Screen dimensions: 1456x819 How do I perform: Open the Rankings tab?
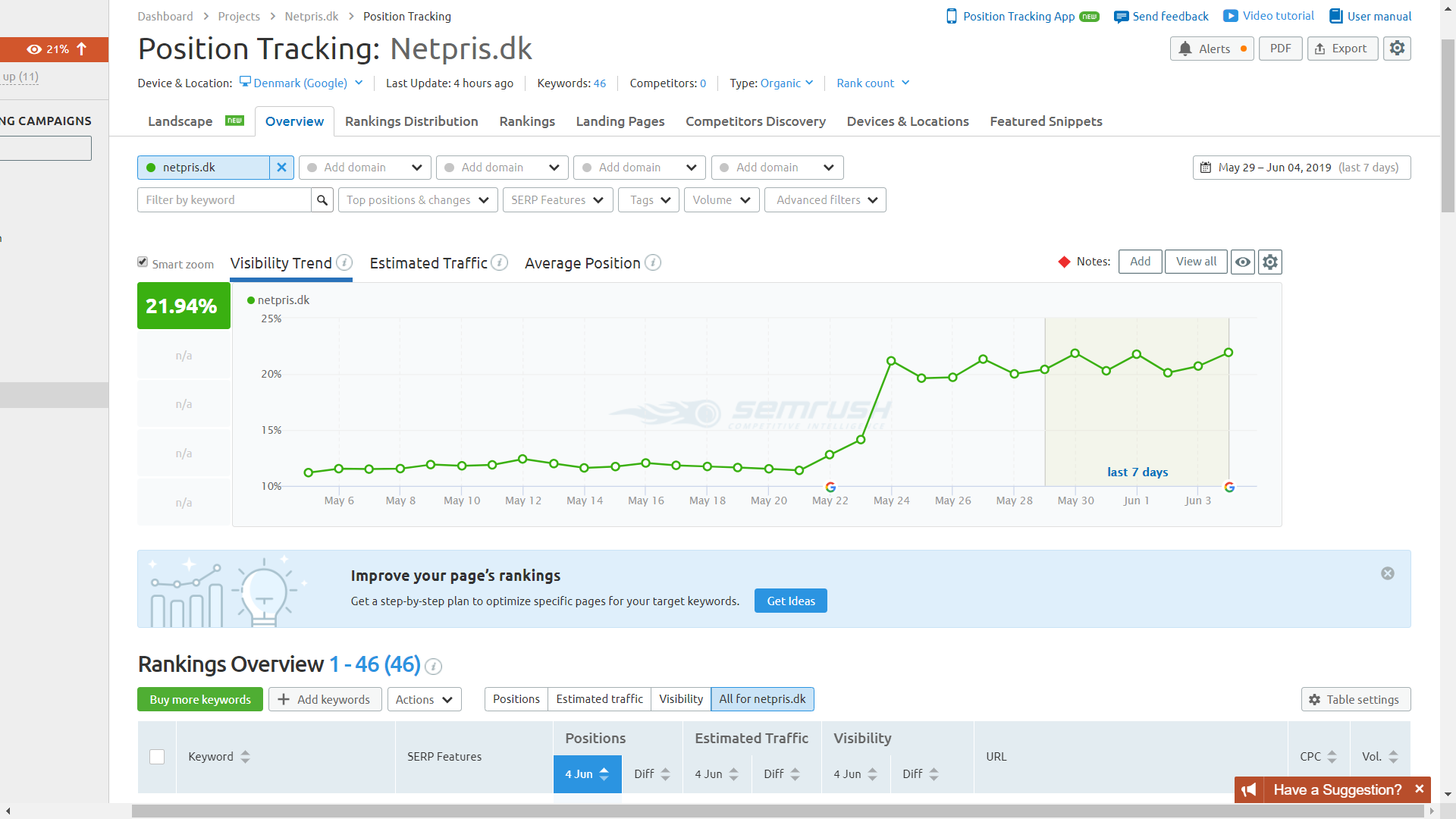click(x=527, y=121)
